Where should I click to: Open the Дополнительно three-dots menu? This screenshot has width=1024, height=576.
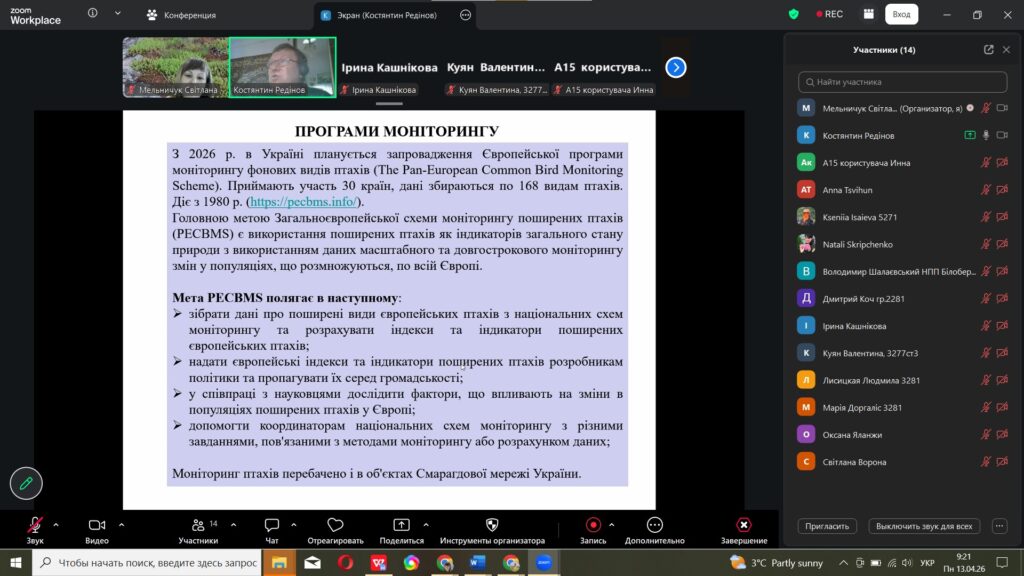click(655, 525)
